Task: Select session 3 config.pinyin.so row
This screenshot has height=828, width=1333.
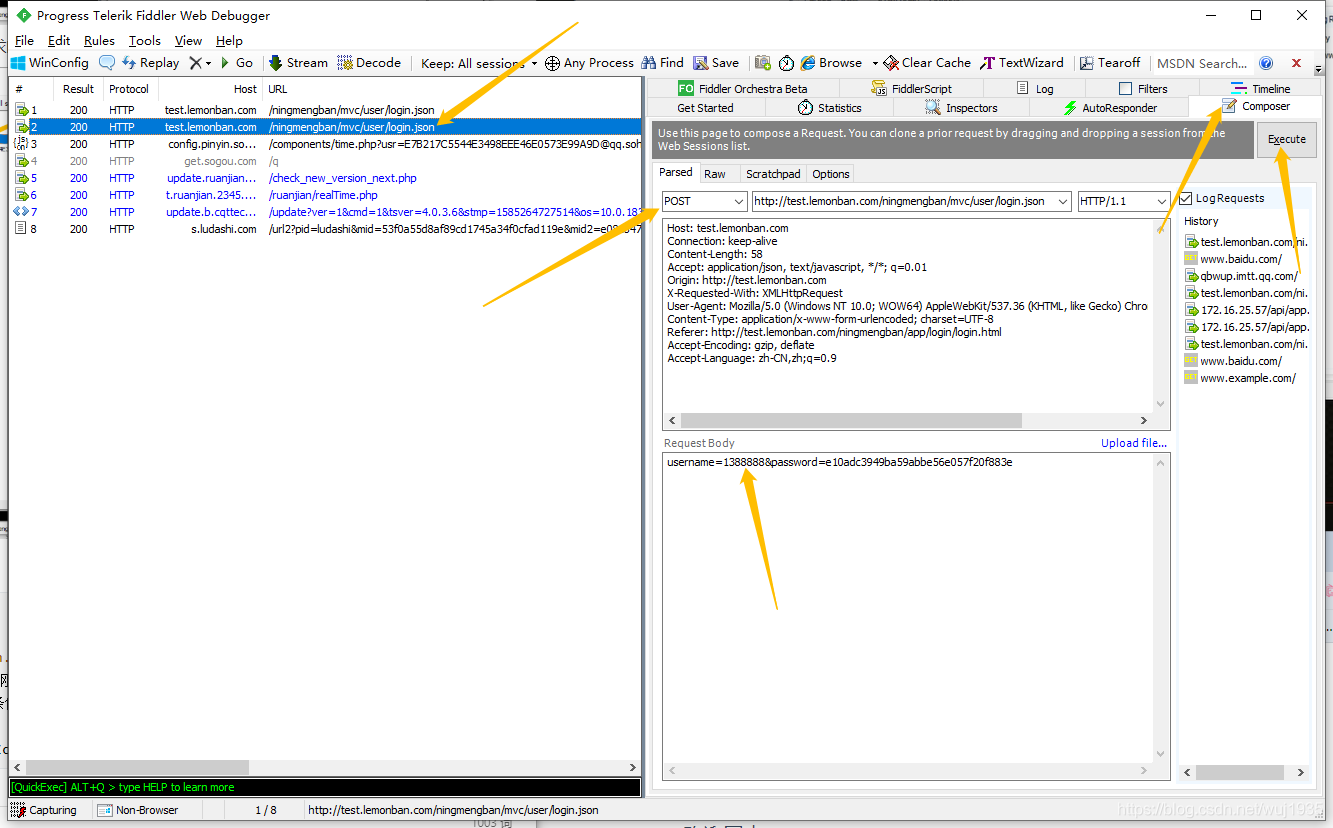Action: pos(325,144)
